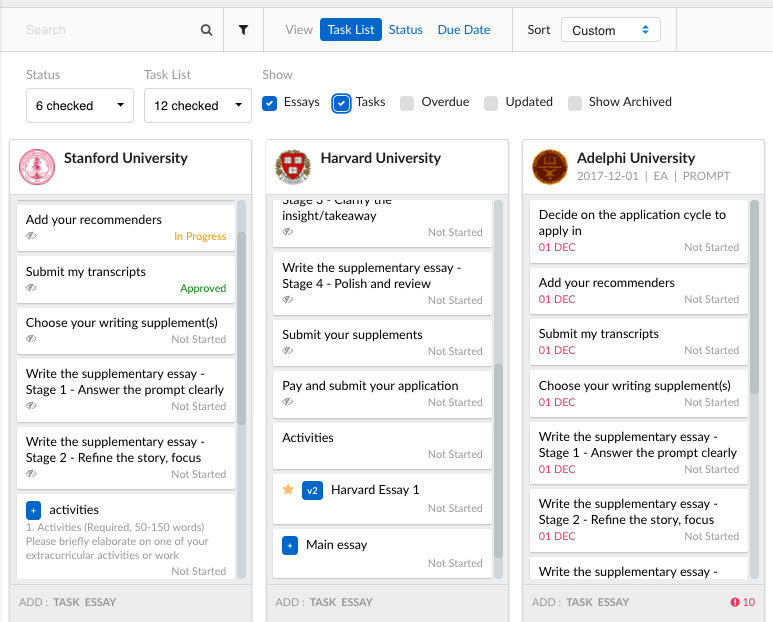Click the hidden-eye icon on Stanford's Stage 2 essay task
The image size is (773, 622).
tap(32, 474)
